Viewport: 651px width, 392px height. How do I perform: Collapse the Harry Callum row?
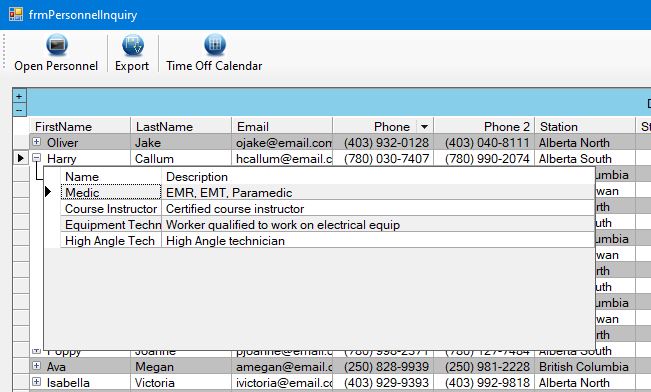(x=37, y=157)
